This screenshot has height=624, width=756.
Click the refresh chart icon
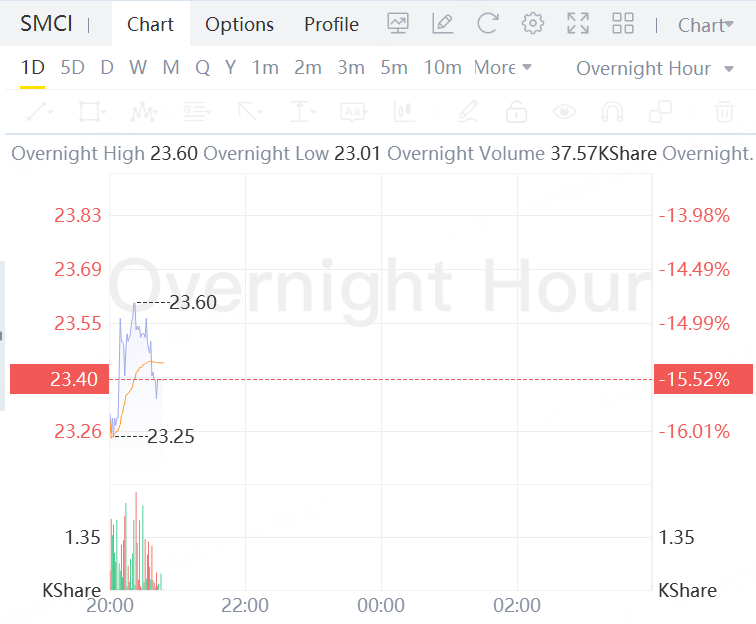[487, 23]
